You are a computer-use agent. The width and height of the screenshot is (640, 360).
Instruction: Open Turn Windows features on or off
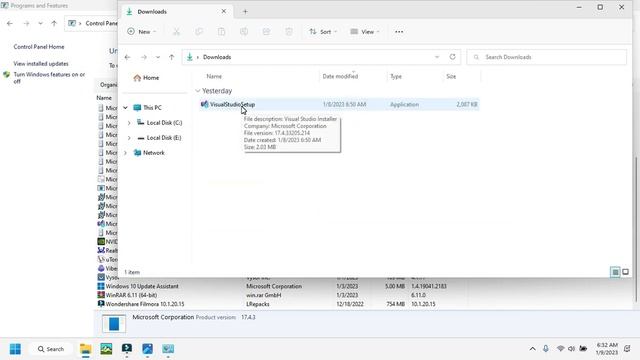click(x=49, y=78)
